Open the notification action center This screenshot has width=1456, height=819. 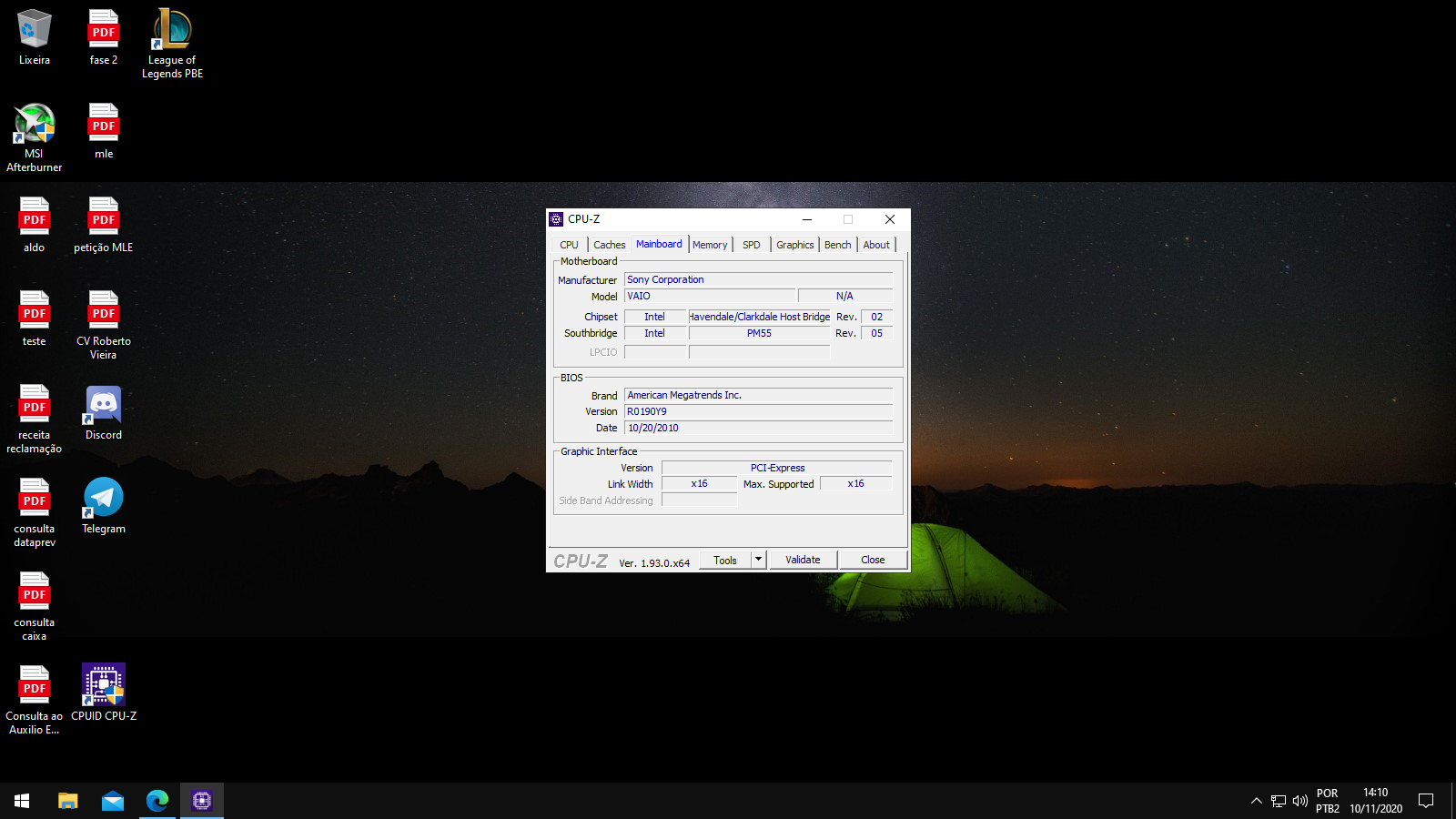pyautogui.click(x=1426, y=801)
